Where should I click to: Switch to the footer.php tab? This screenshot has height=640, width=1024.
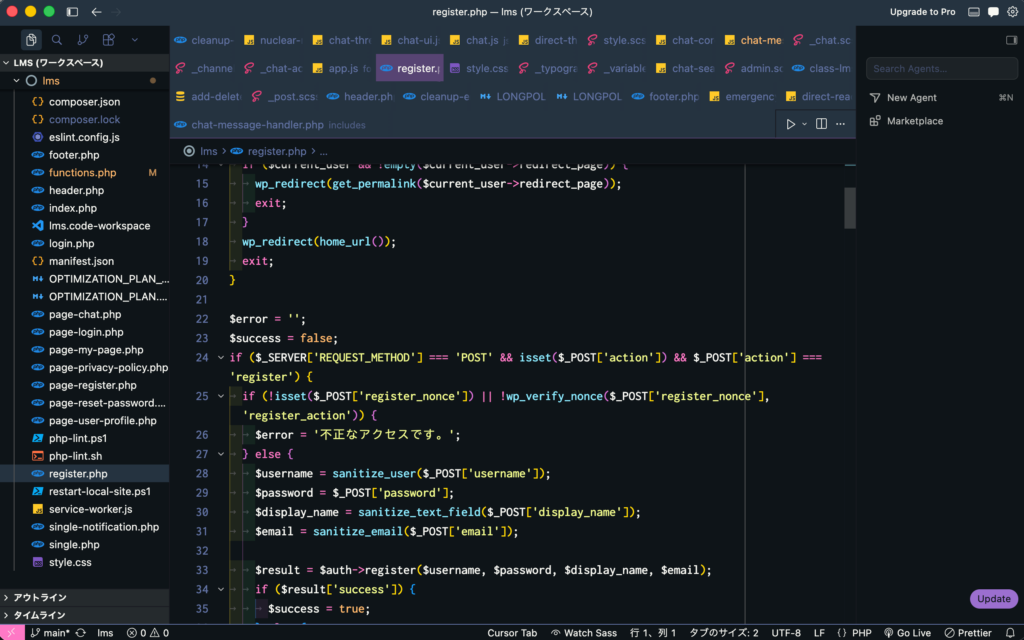click(665, 96)
